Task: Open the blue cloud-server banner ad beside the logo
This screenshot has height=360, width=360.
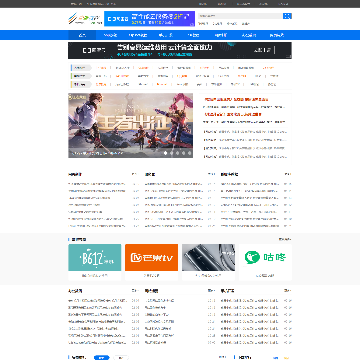Action: 149,19
